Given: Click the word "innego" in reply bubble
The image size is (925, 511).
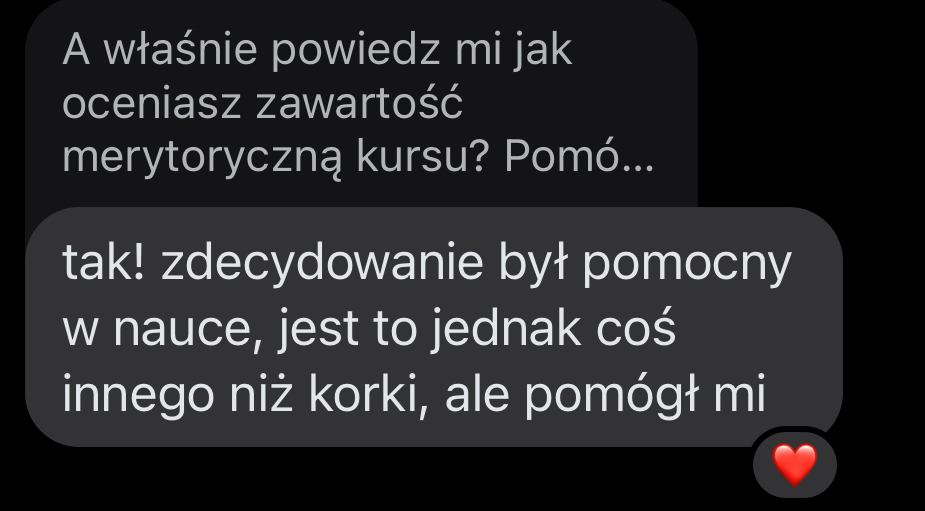Looking at the screenshot, I should 138,395.
